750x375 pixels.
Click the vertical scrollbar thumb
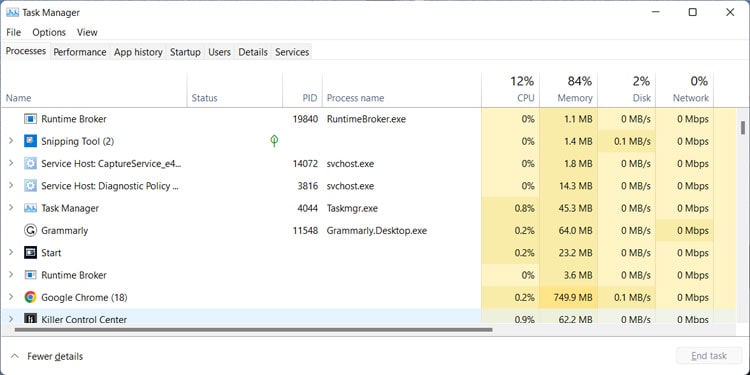click(x=742, y=127)
